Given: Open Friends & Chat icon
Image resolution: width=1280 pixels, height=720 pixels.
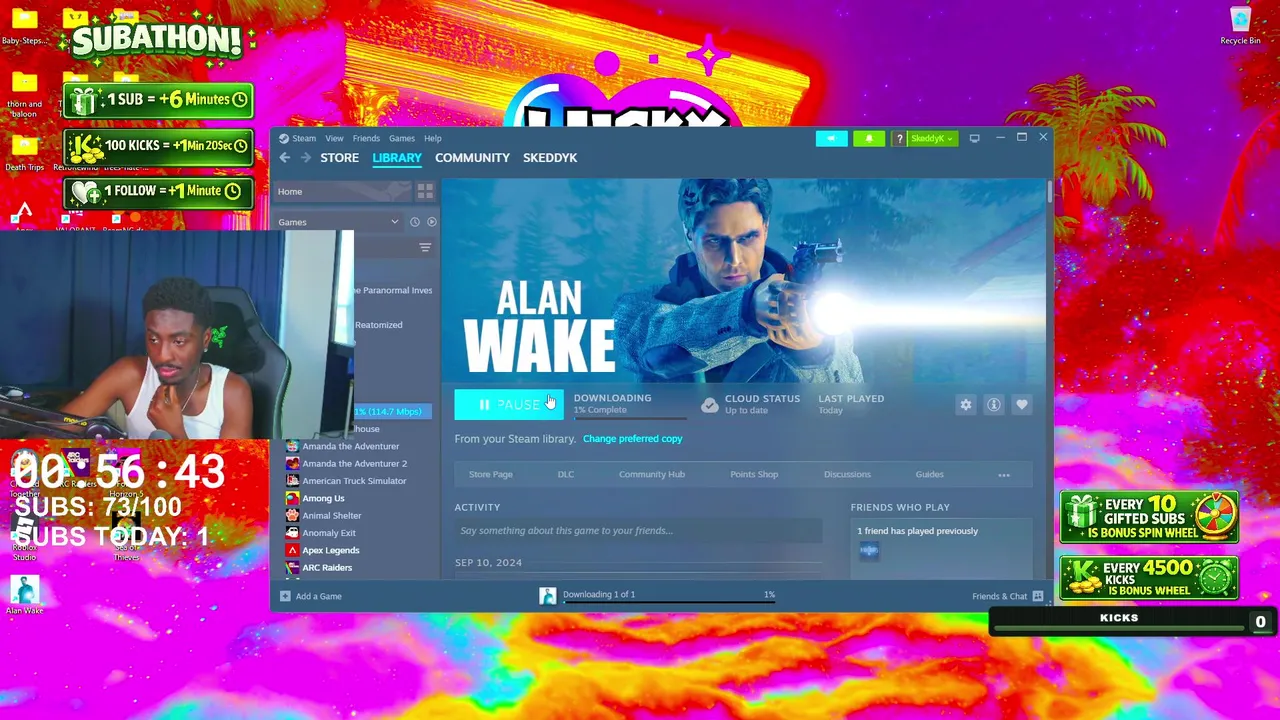Looking at the screenshot, I should (x=1038, y=597).
